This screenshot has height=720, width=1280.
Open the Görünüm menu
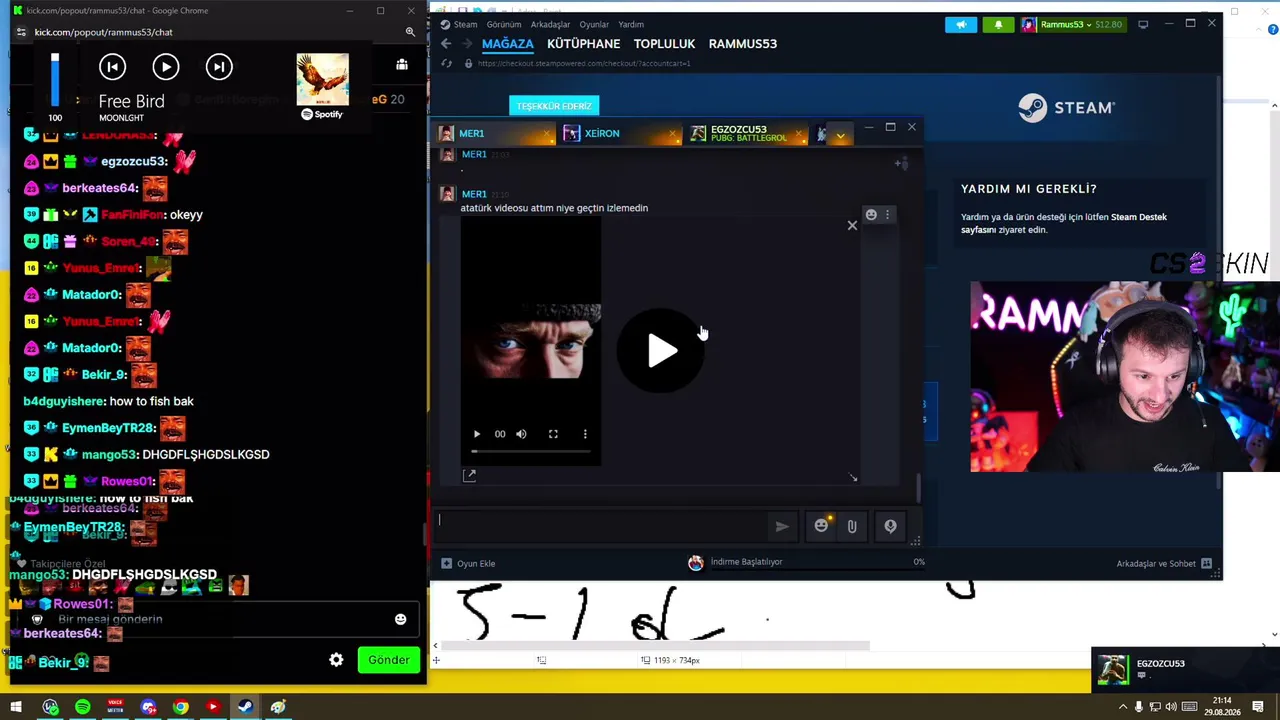[x=504, y=24]
